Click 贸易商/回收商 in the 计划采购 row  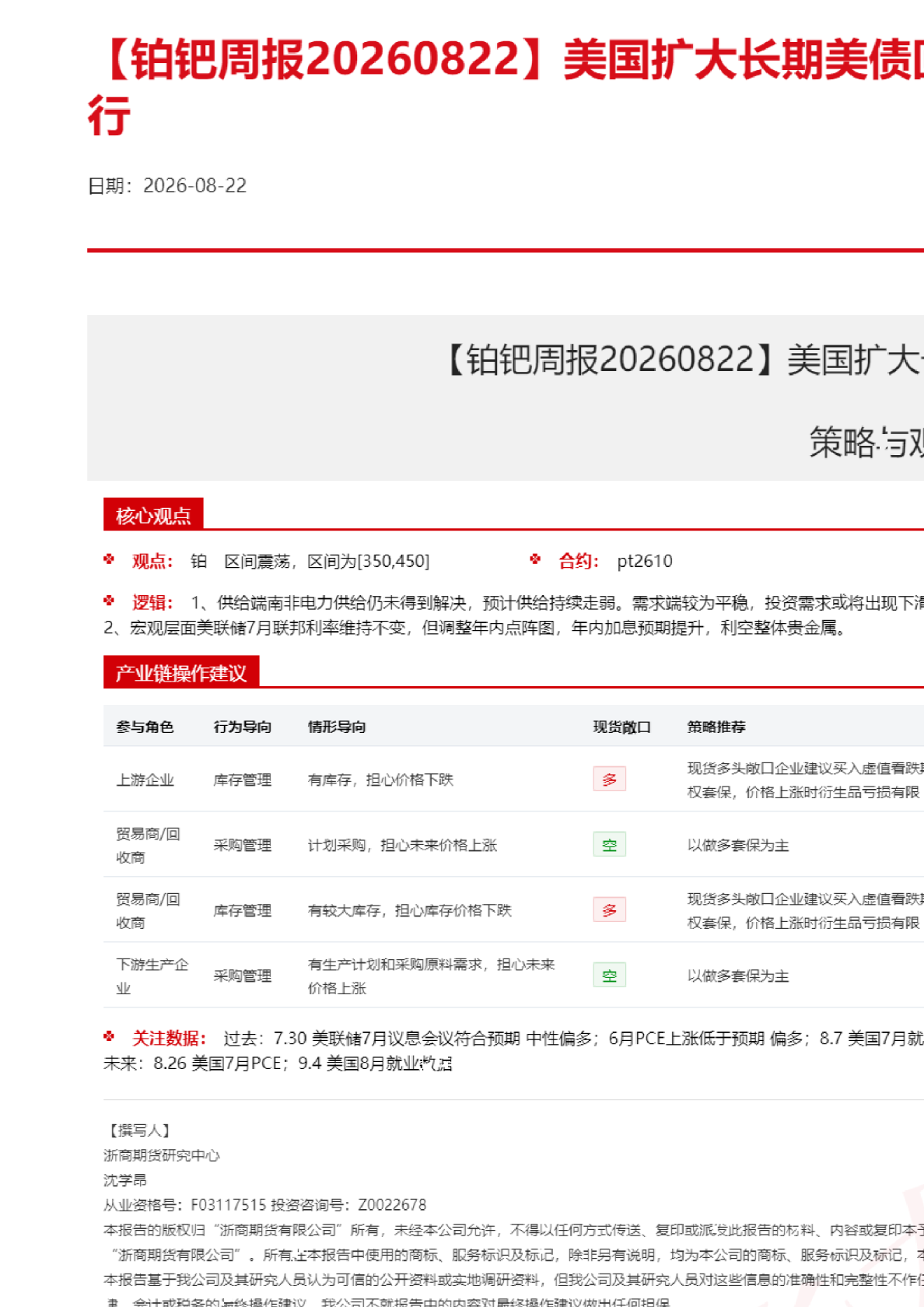coord(148,846)
